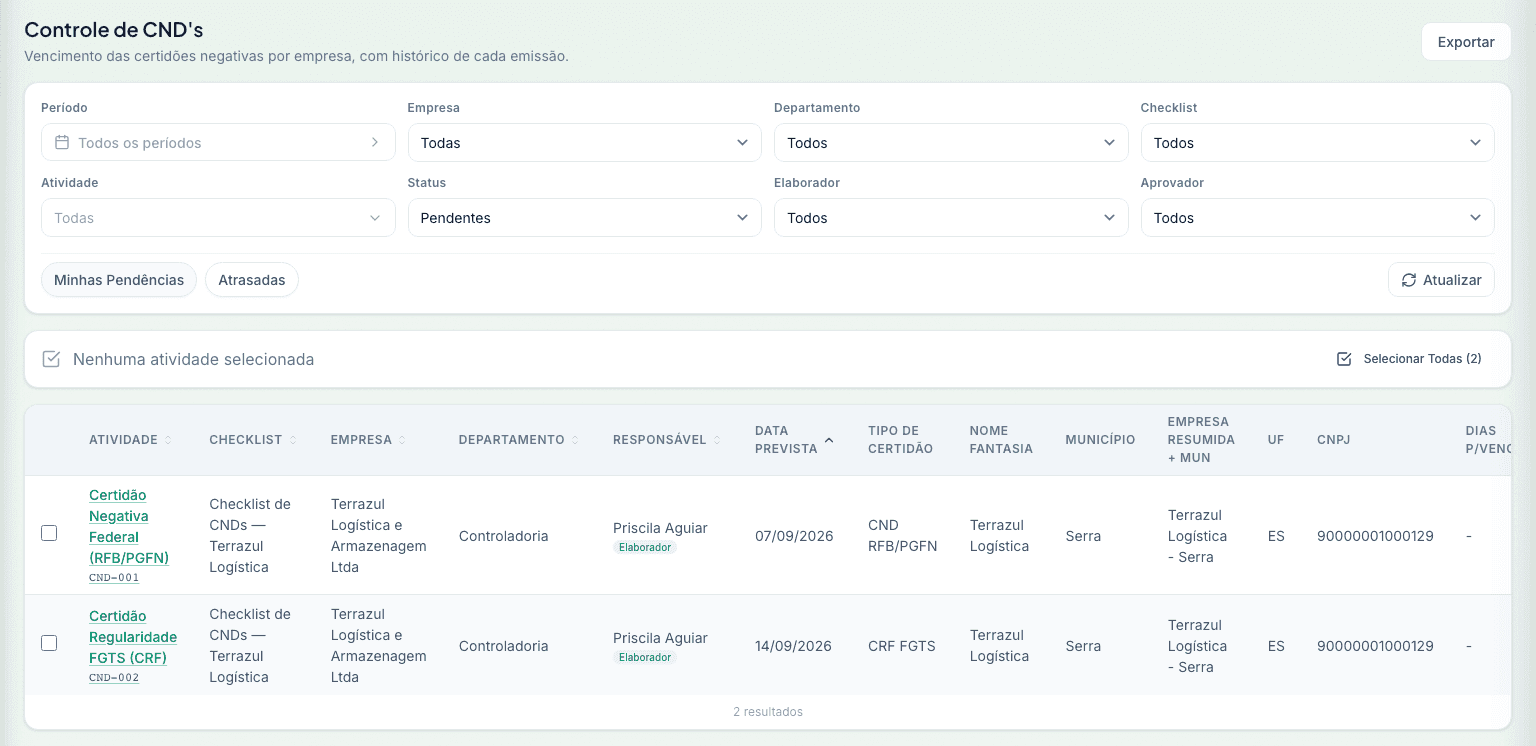Open Certidão Regularidade FGTS (CRF) link
Screen dimensions: 1536x746
click(x=133, y=637)
